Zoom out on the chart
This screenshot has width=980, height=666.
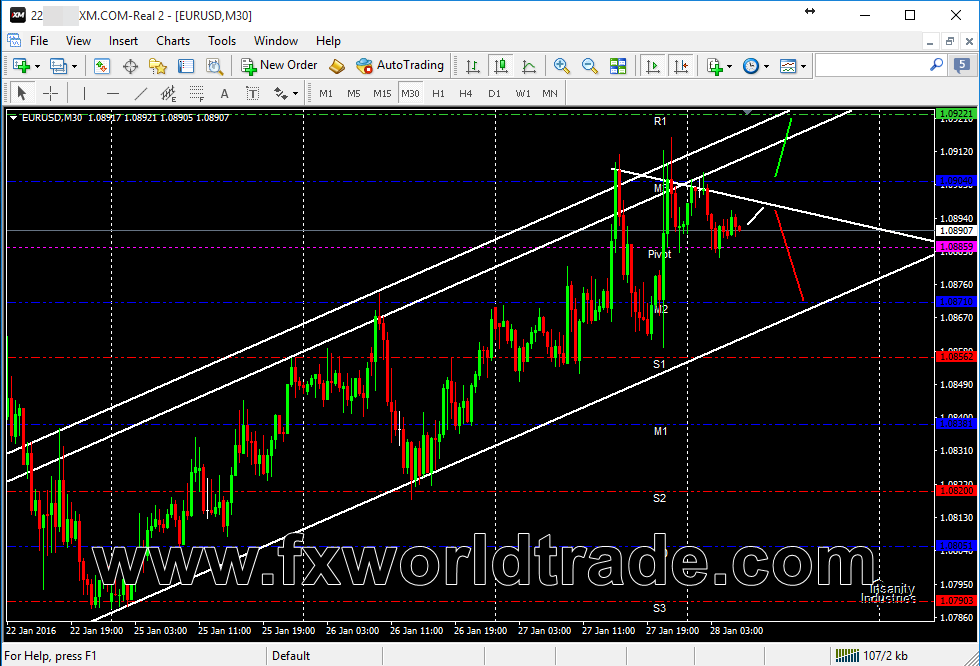pos(589,66)
